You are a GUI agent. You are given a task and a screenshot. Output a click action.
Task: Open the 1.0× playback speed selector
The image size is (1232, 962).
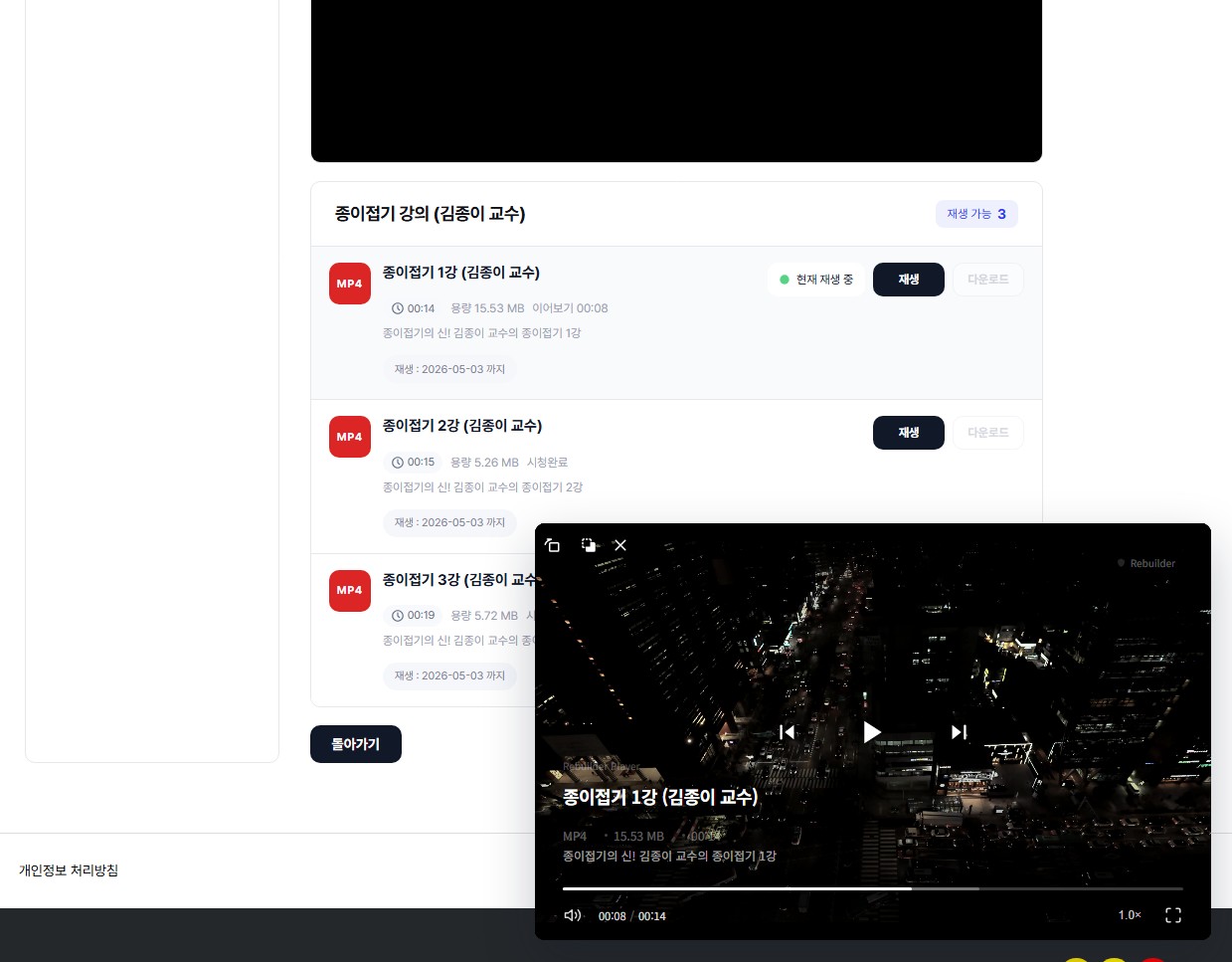pos(1130,915)
